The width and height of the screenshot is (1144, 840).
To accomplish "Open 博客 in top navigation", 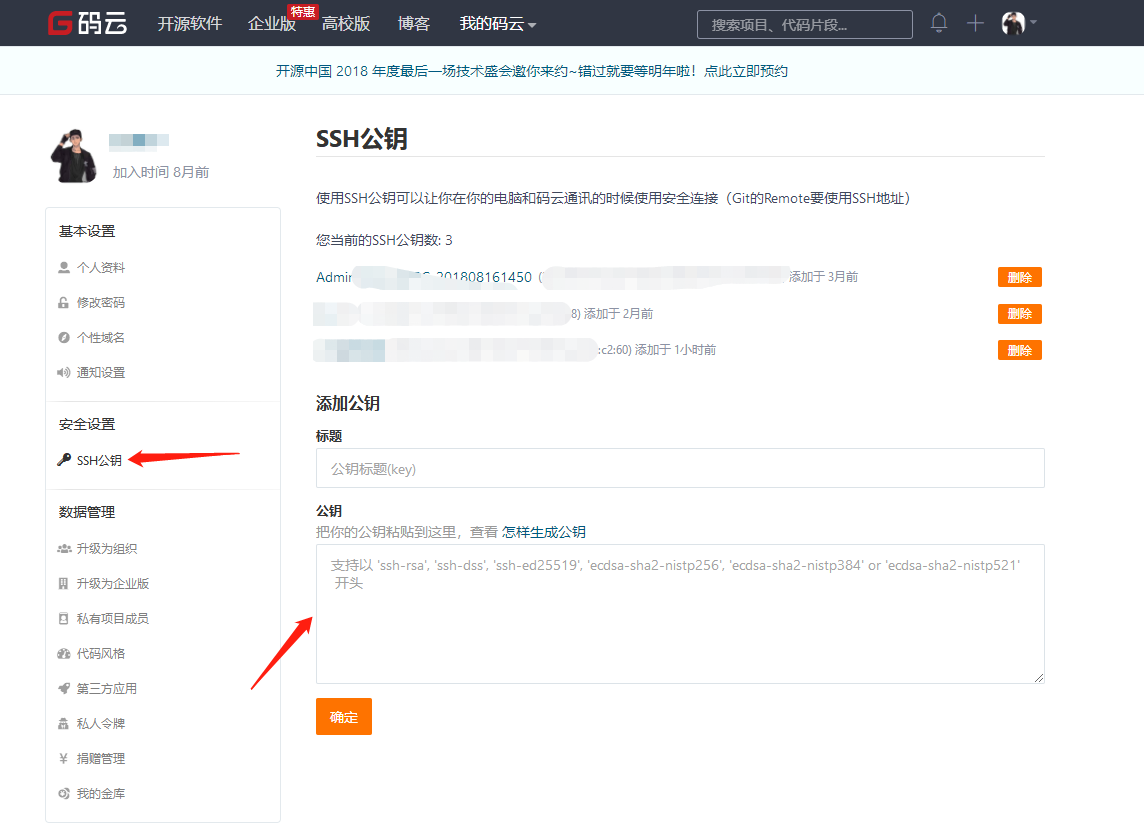I will tap(414, 24).
